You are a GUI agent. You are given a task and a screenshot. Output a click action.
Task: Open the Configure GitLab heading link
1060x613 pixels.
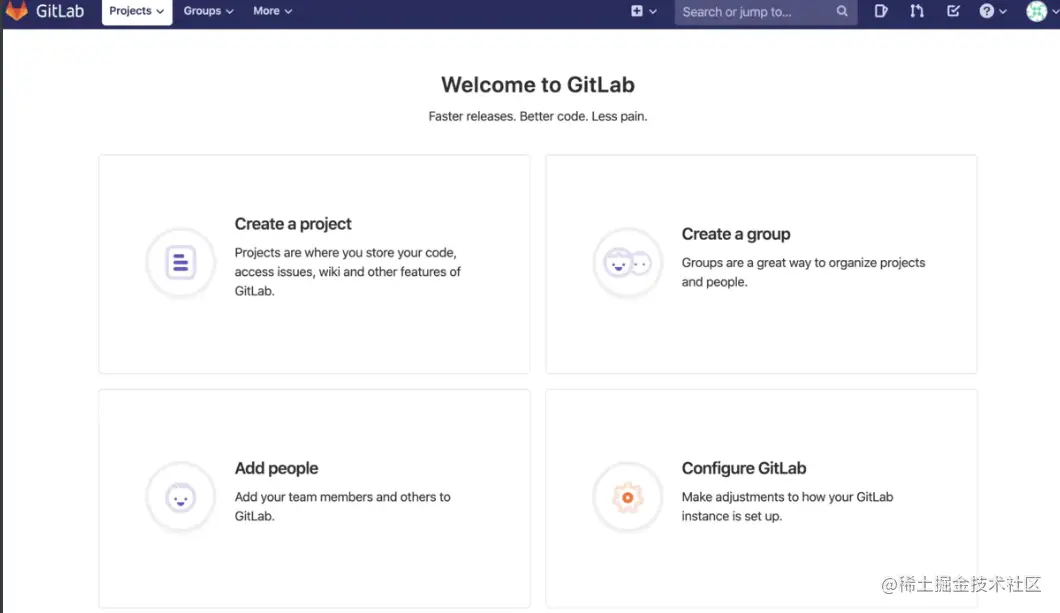(x=743, y=468)
